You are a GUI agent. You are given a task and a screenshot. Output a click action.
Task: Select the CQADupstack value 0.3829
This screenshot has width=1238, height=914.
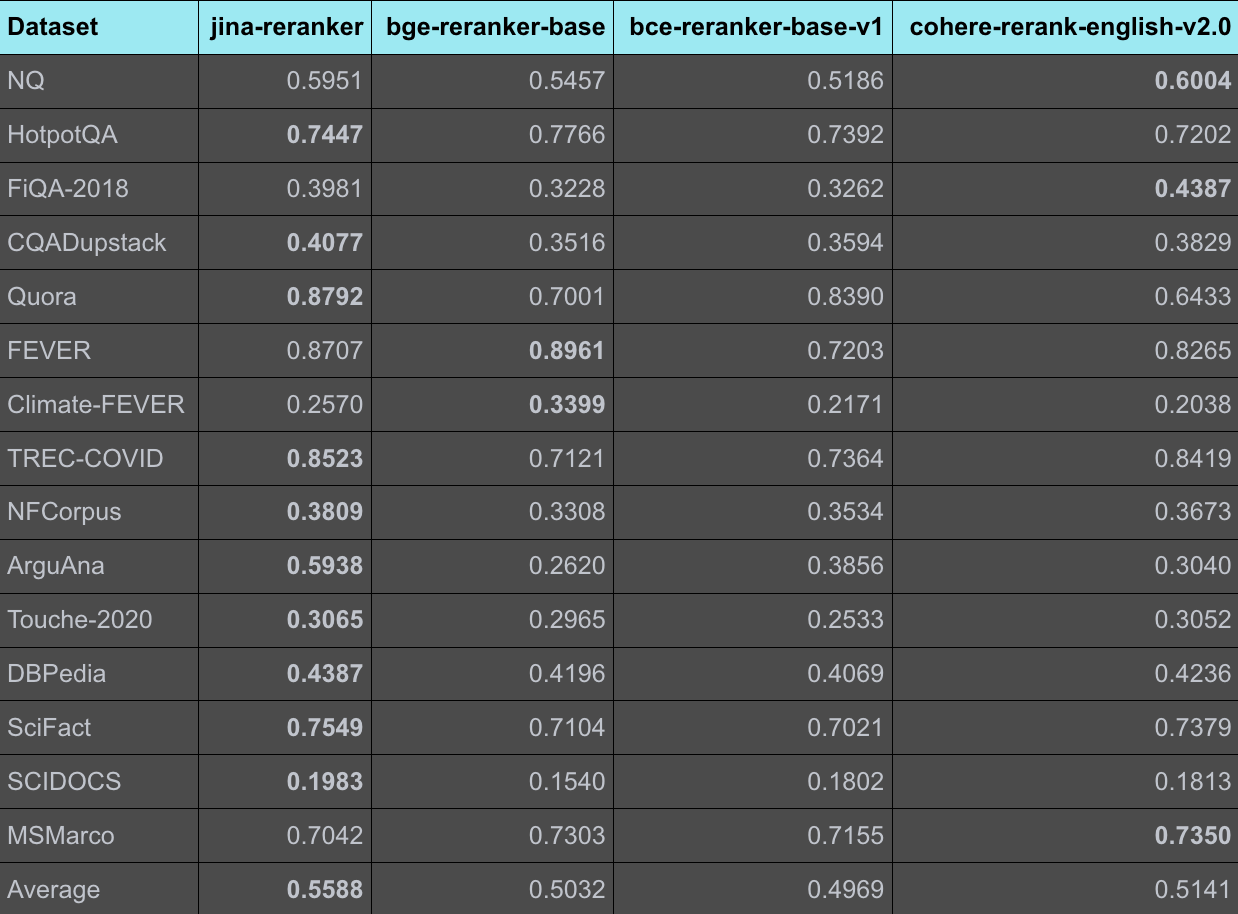pyautogui.click(x=1193, y=243)
